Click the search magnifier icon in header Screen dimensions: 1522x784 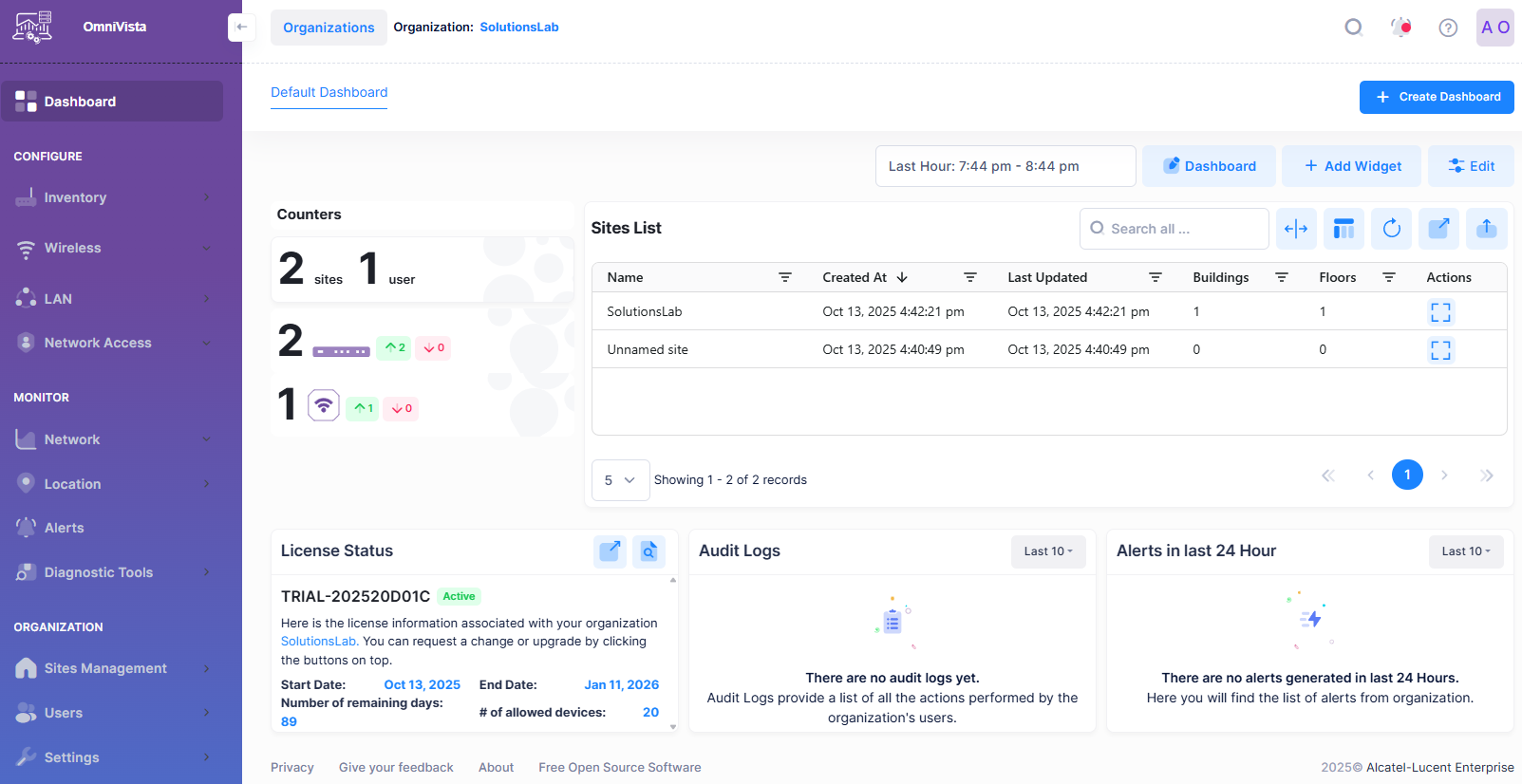1353,28
